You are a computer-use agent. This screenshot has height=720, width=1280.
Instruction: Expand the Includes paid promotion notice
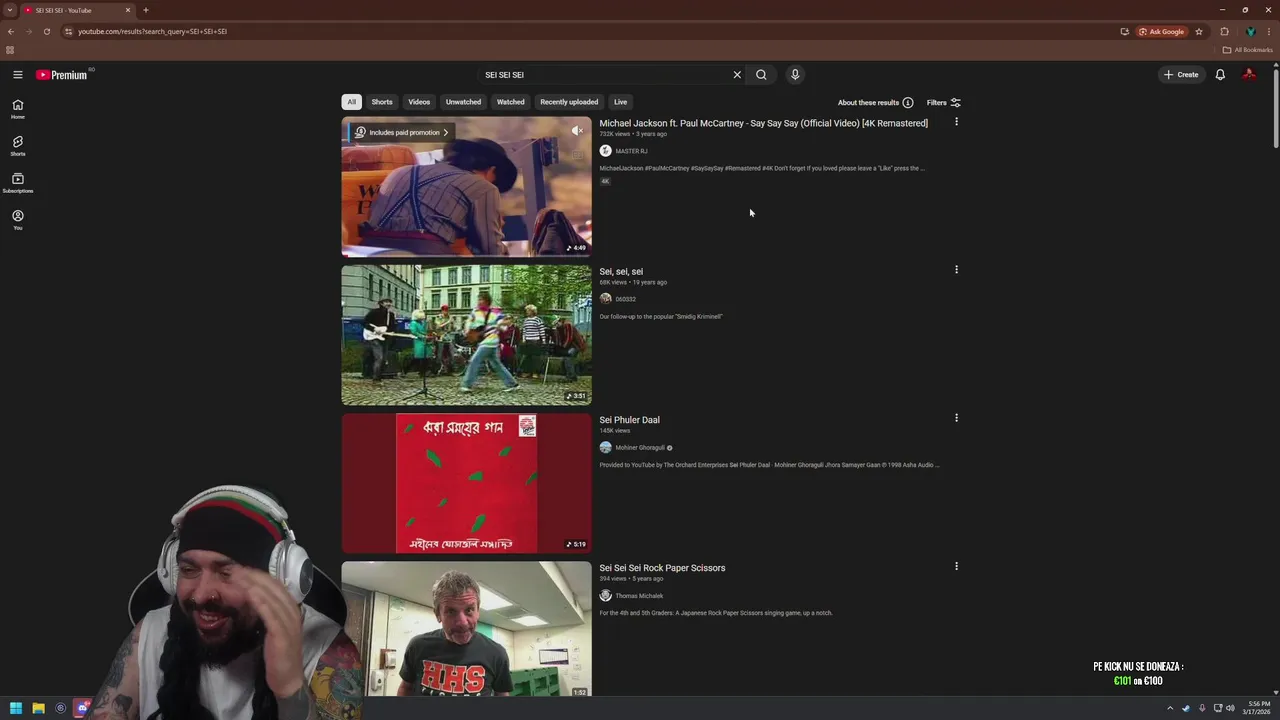click(x=403, y=132)
